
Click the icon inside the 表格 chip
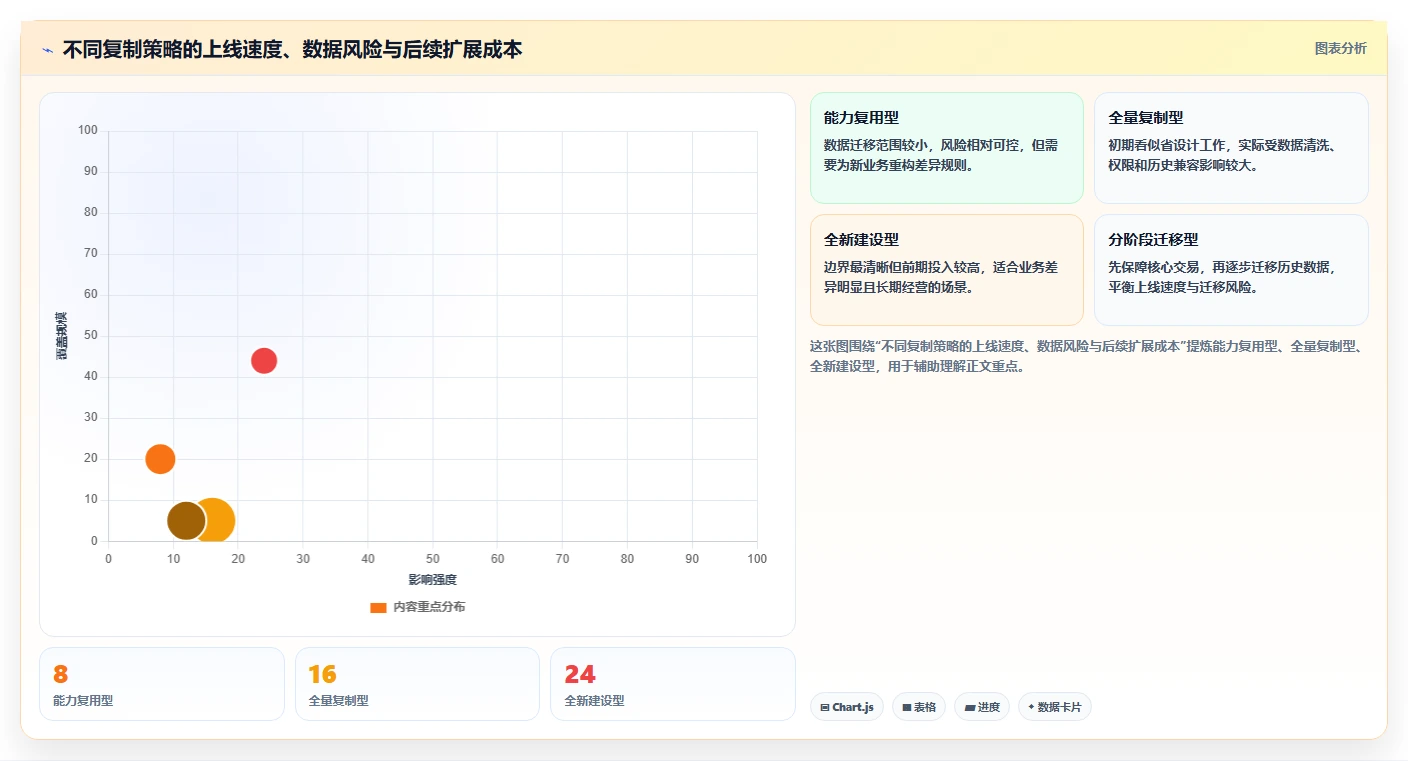(907, 707)
